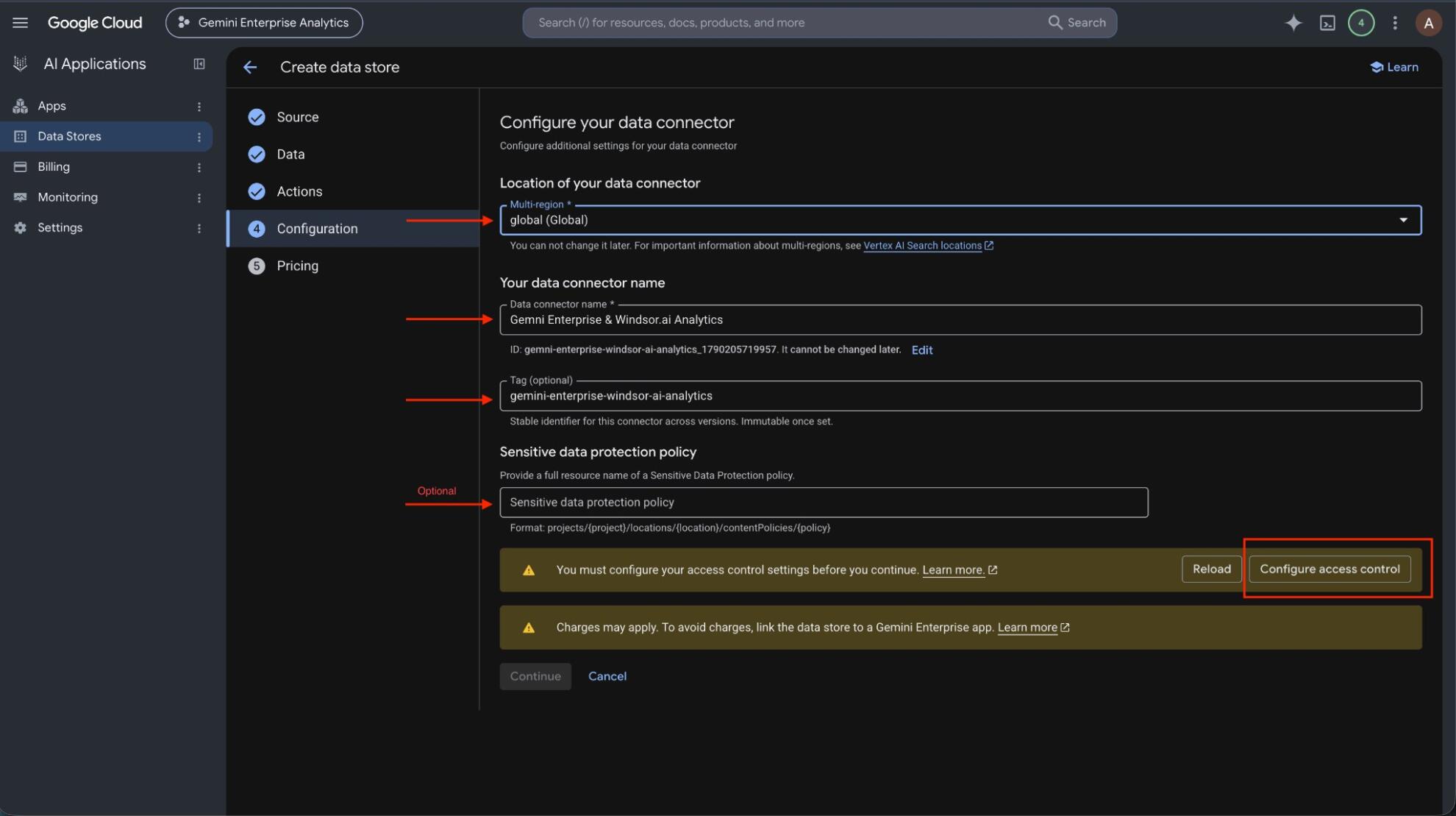Open the three-dot menu next to Apps

pyautogui.click(x=199, y=106)
